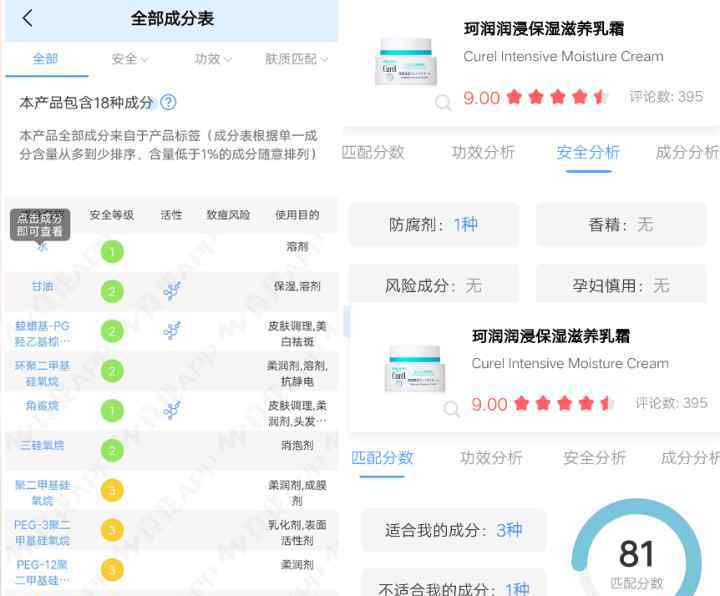This screenshot has height=596, width=720.
Task: Switch to 匹配分数 tab in top product panel
Action: click(373, 152)
